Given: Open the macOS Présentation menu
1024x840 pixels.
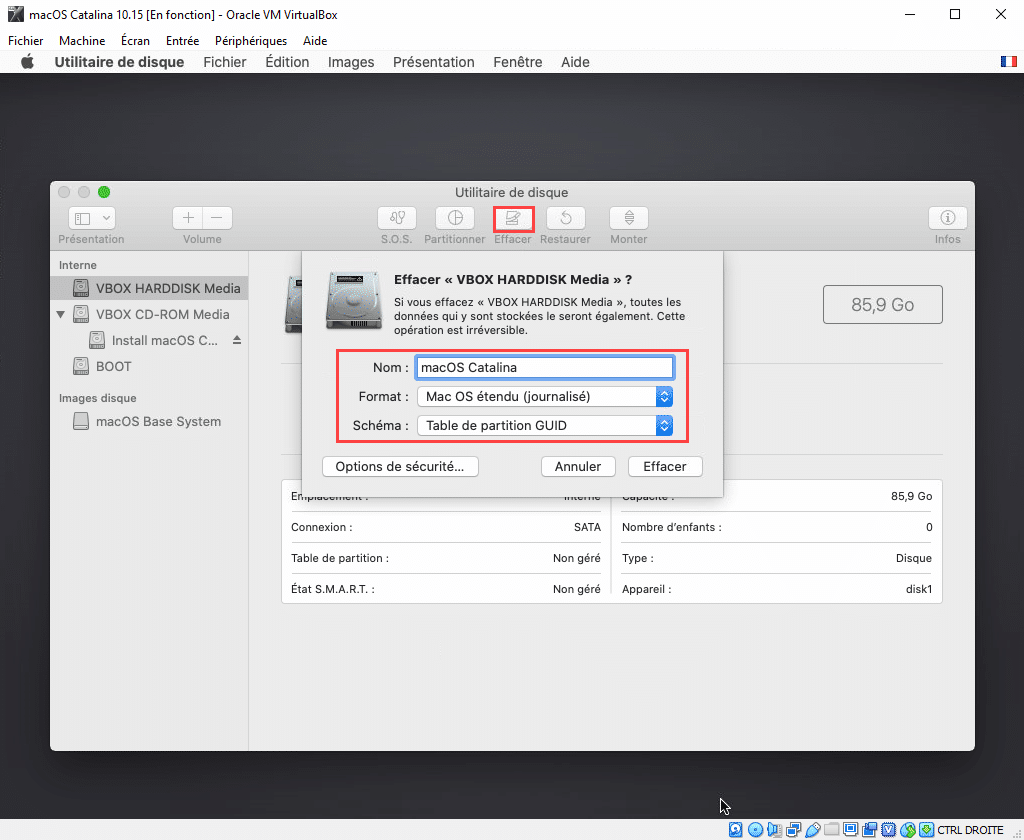Looking at the screenshot, I should [434, 62].
